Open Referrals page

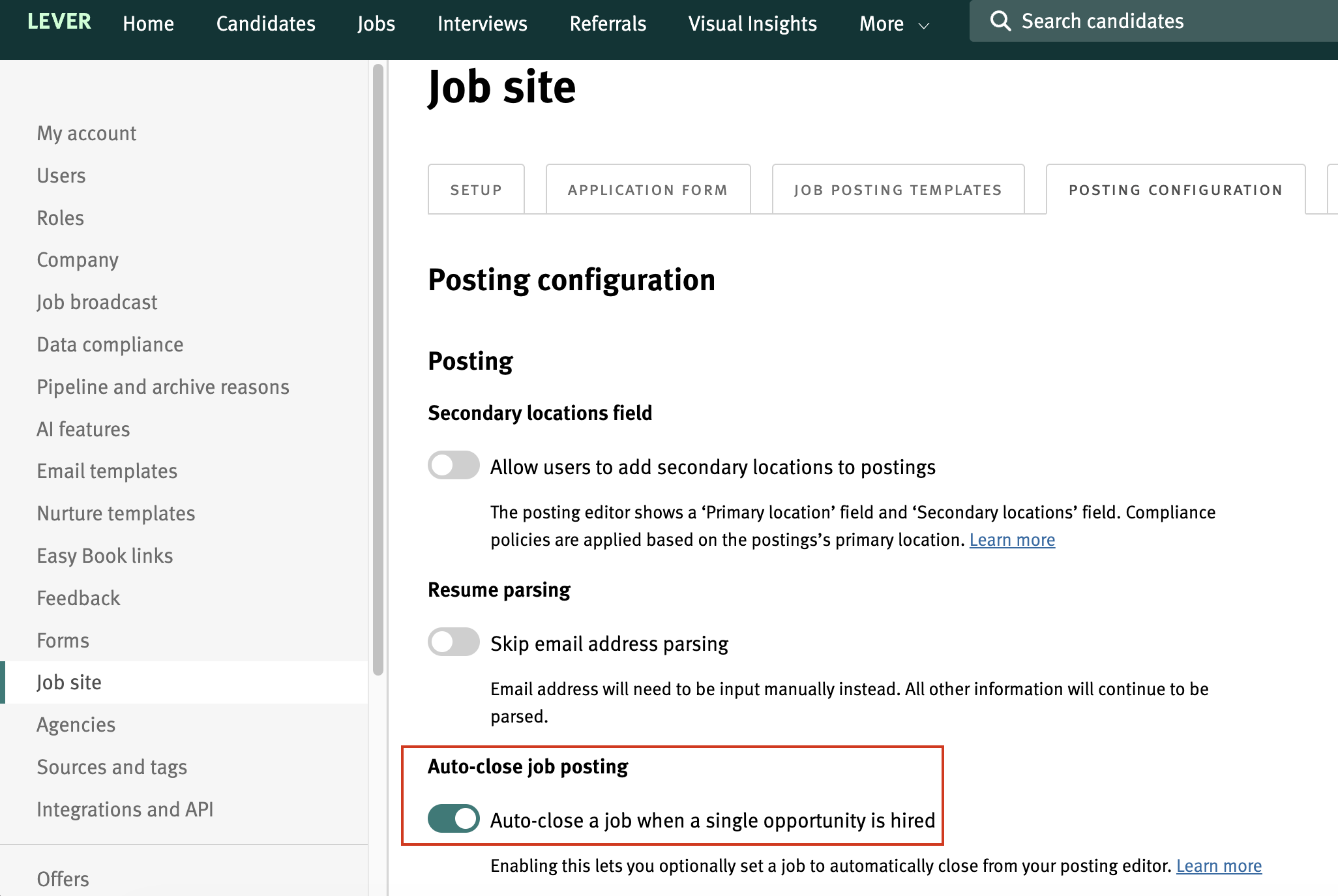point(608,23)
